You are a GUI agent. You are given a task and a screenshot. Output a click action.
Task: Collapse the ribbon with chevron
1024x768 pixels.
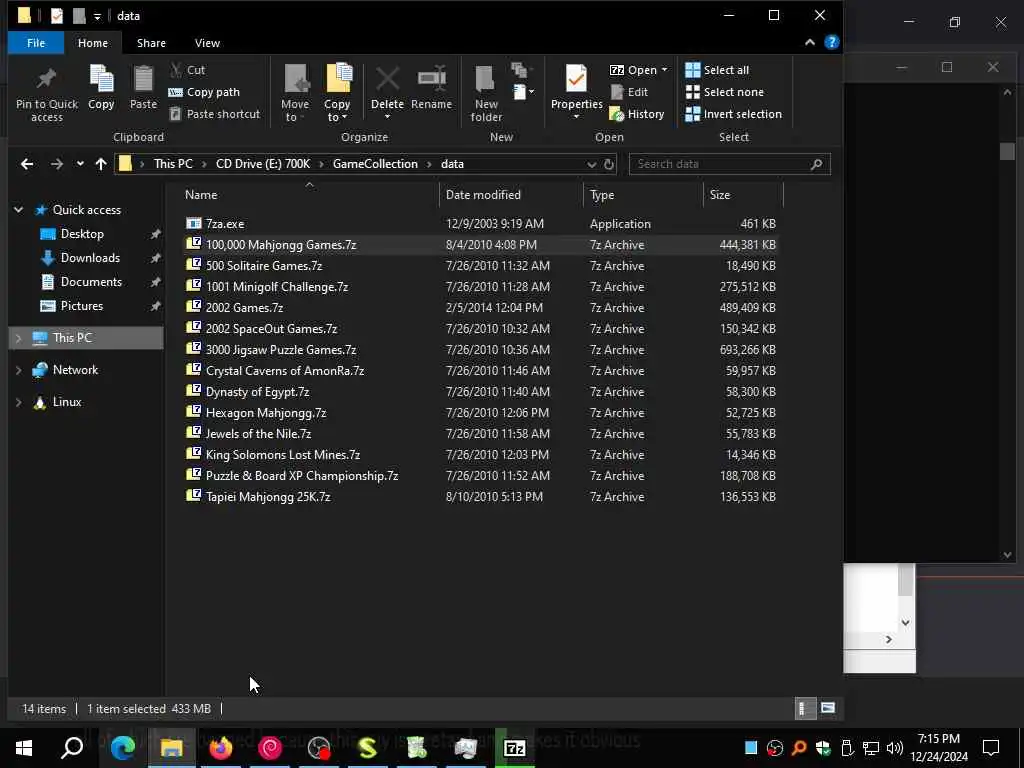point(810,42)
